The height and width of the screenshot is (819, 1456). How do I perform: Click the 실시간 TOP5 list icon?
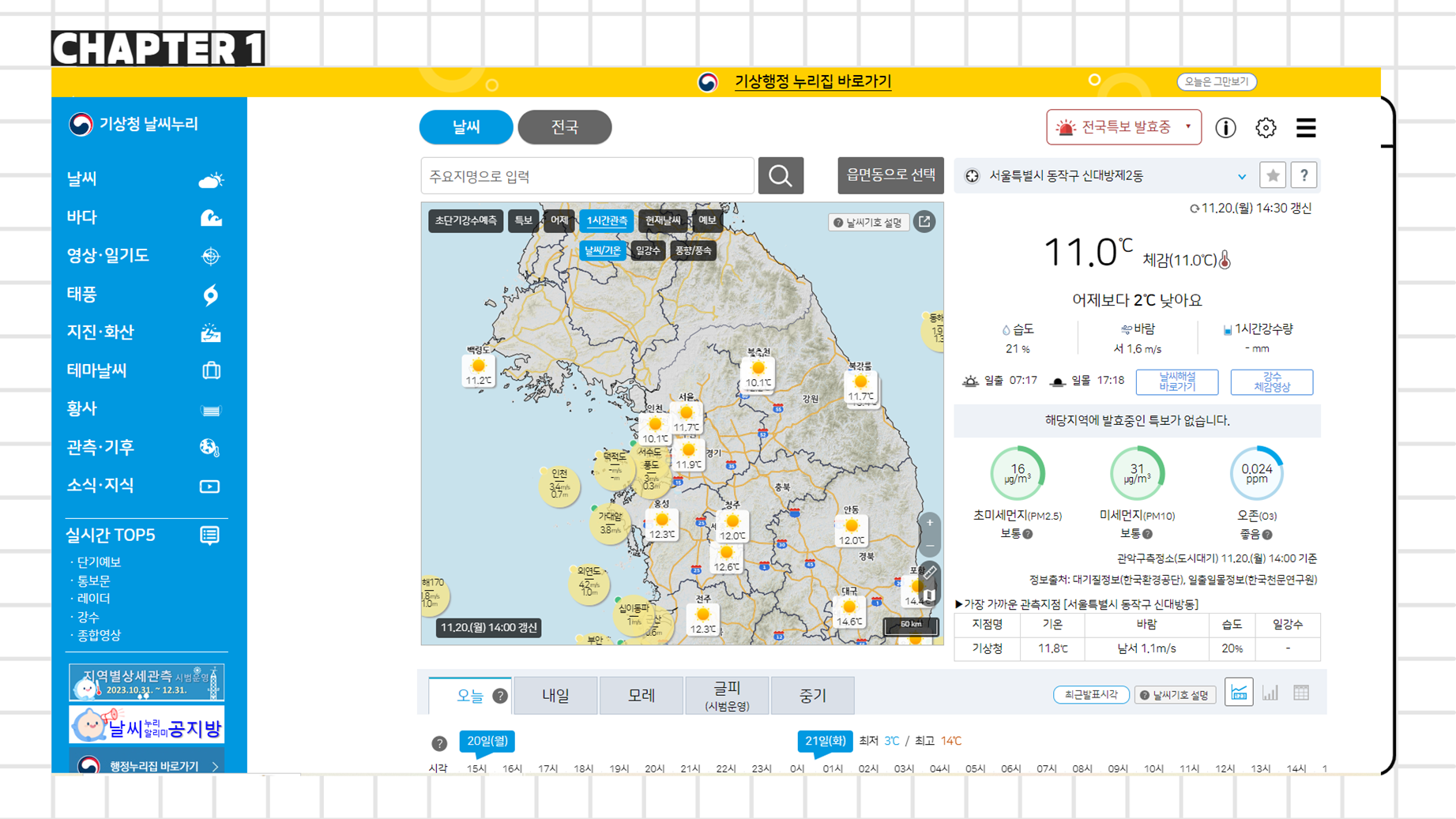click(x=209, y=535)
